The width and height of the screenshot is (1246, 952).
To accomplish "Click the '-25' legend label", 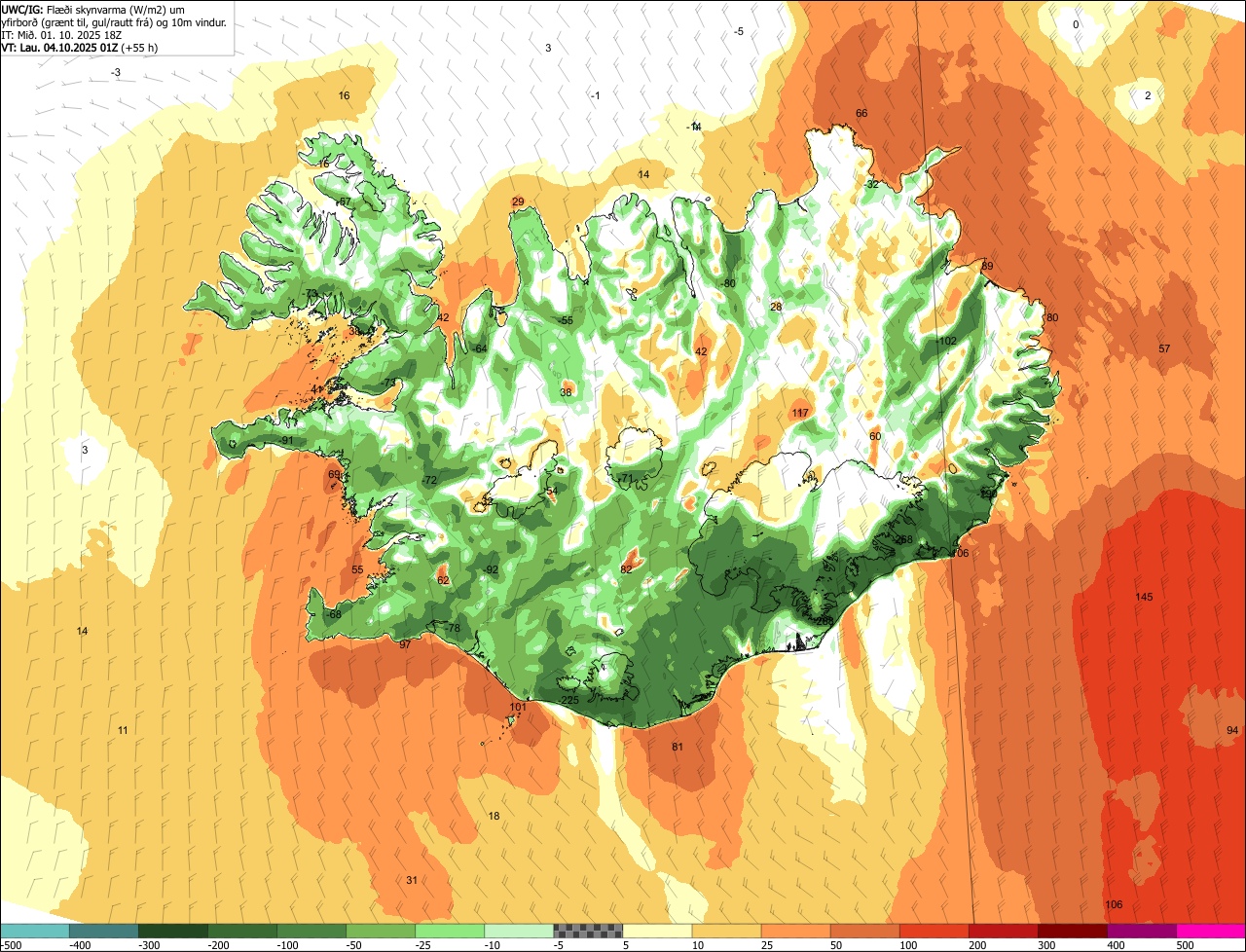I will [x=424, y=945].
